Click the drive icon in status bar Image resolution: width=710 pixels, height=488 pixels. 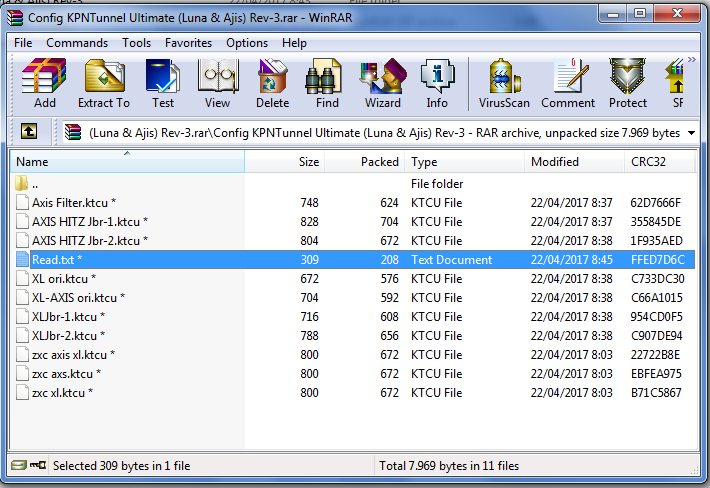click(x=19, y=465)
